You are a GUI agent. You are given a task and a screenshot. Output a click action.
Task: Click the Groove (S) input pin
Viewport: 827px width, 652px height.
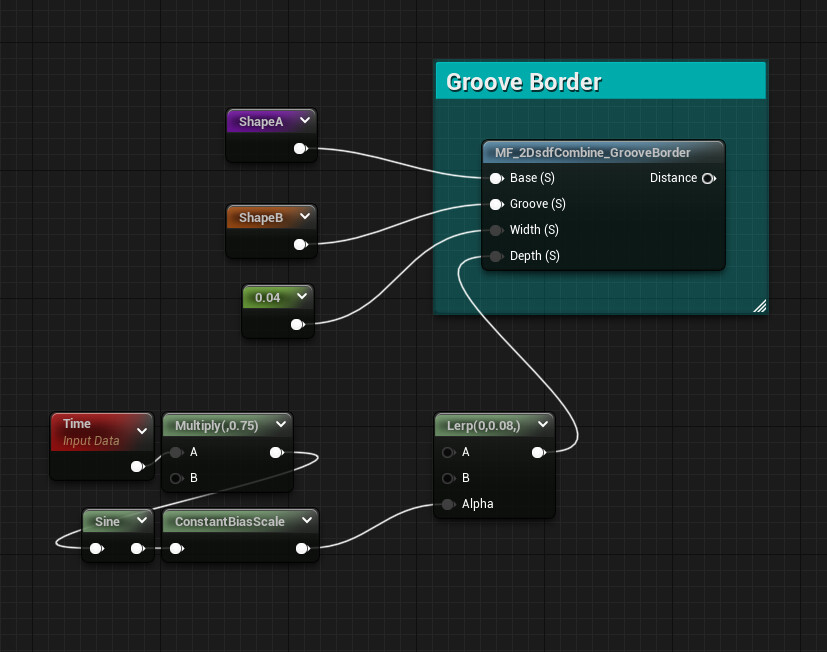(497, 204)
